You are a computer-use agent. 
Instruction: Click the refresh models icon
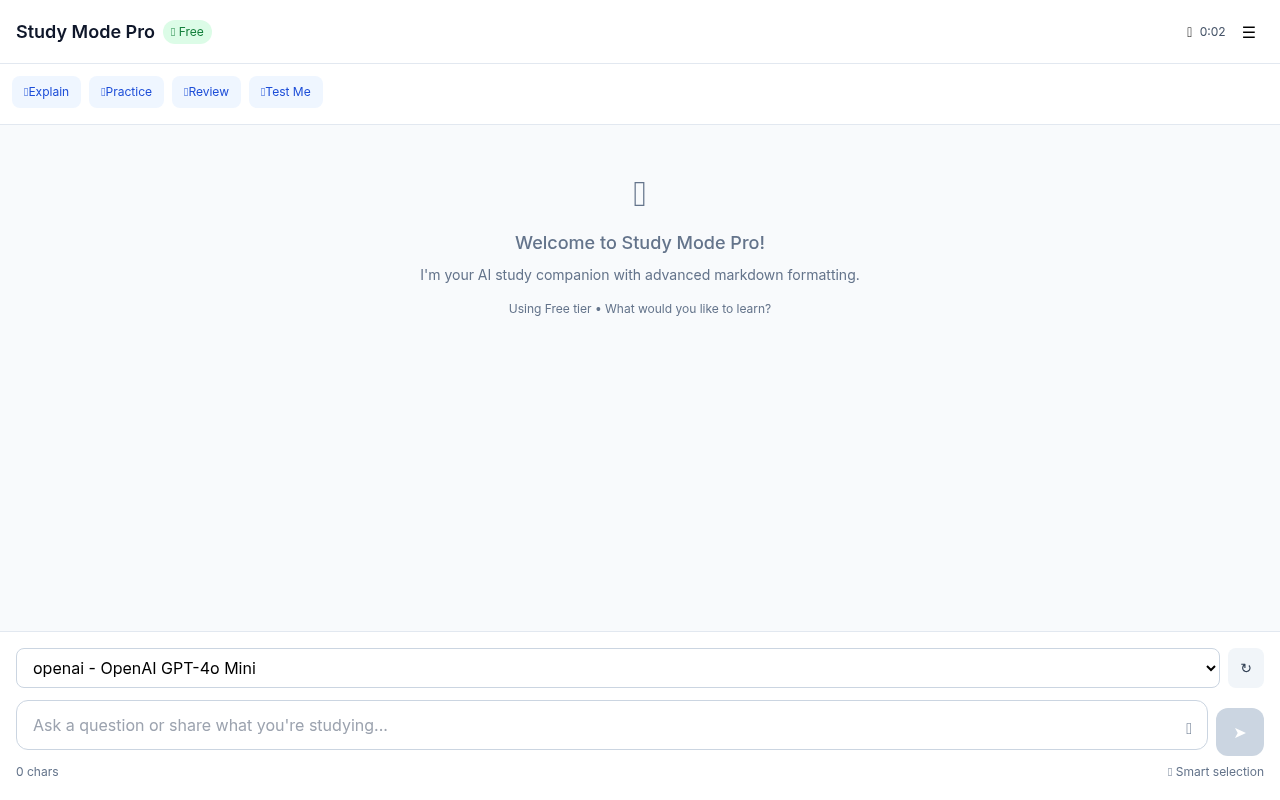(1246, 667)
